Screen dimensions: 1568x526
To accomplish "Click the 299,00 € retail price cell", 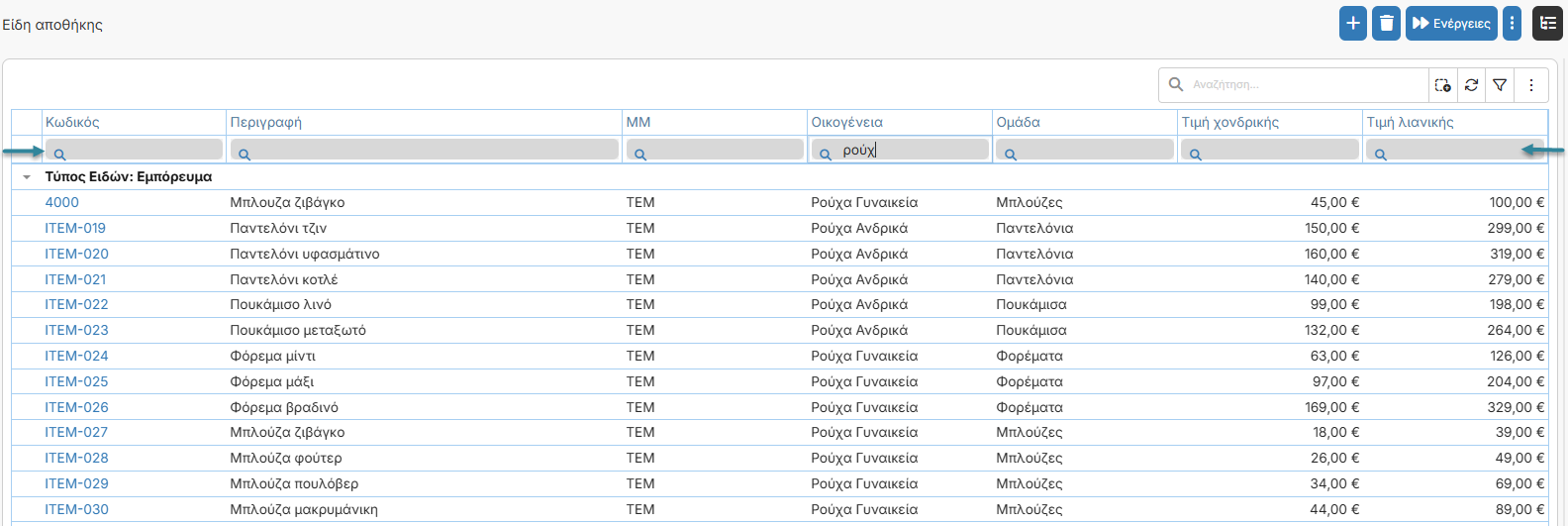I will point(1455,228).
